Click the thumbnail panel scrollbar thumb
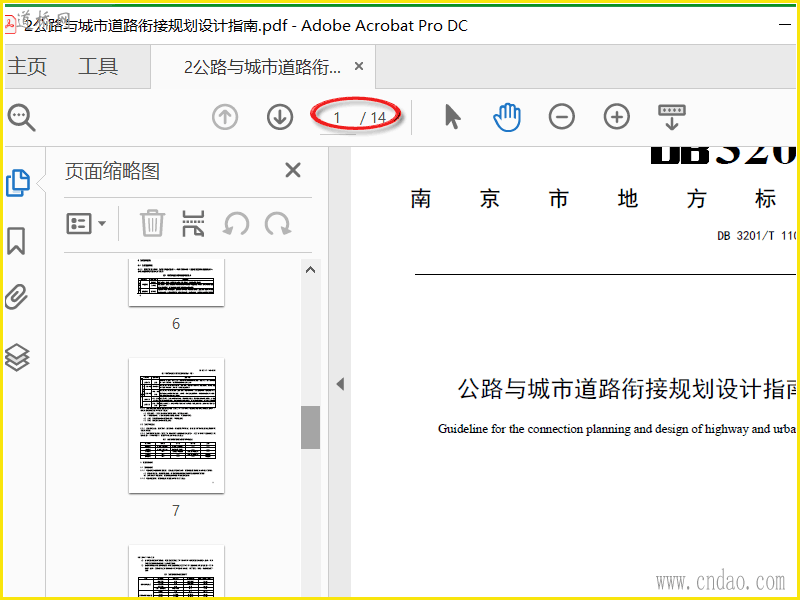This screenshot has height=600, width=800. point(310,428)
